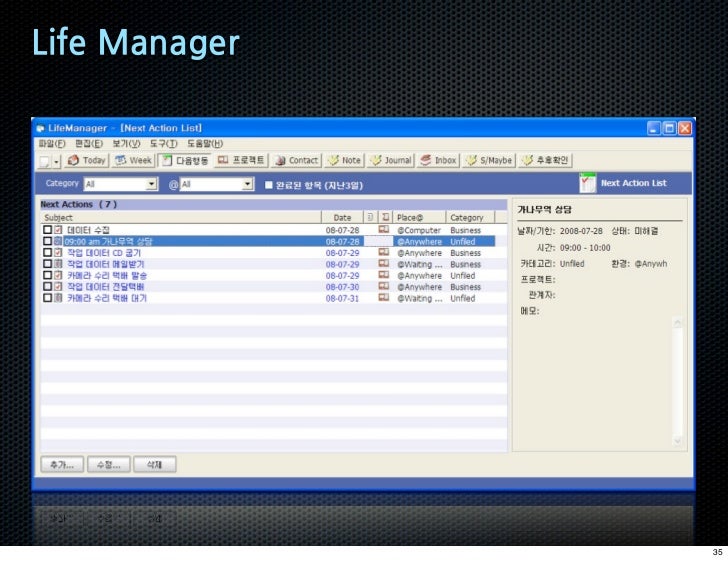Open the 프로젝트 view
Viewport: 728px width, 561px height.
(241, 161)
